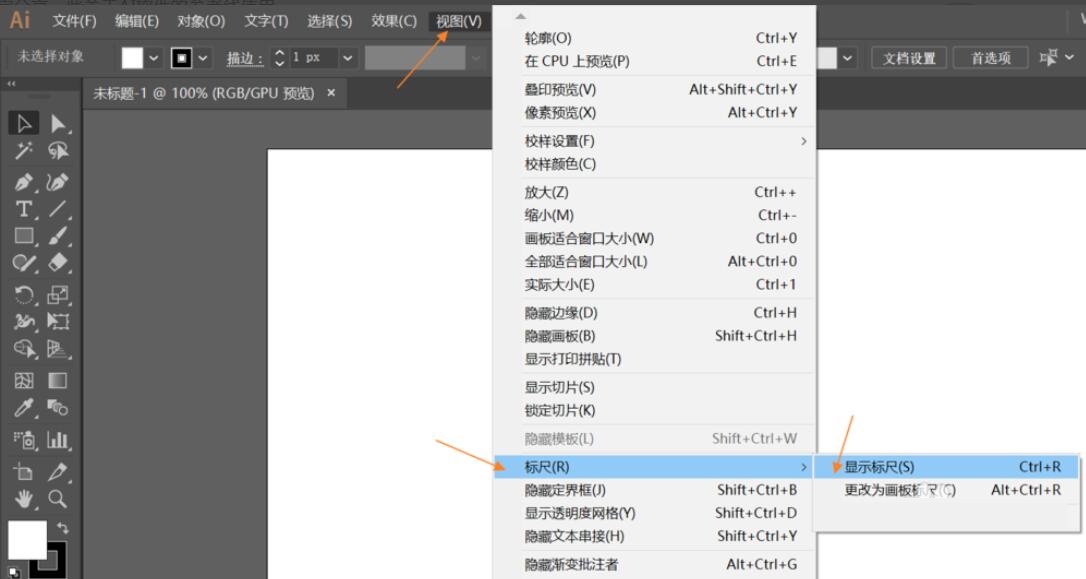The width and height of the screenshot is (1086, 579).
Task: Select the Gradient tool
Action: (x=57, y=380)
